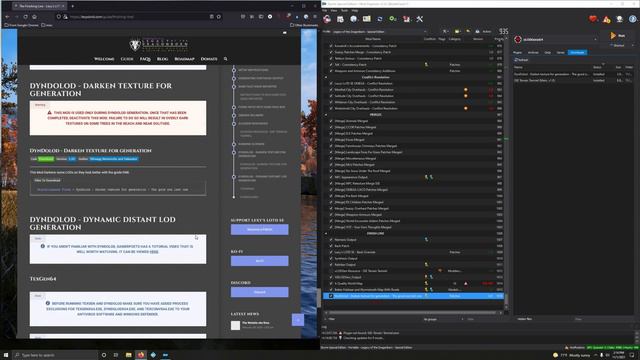Toggle the NPC Appearance Output checkbox

[331, 177]
